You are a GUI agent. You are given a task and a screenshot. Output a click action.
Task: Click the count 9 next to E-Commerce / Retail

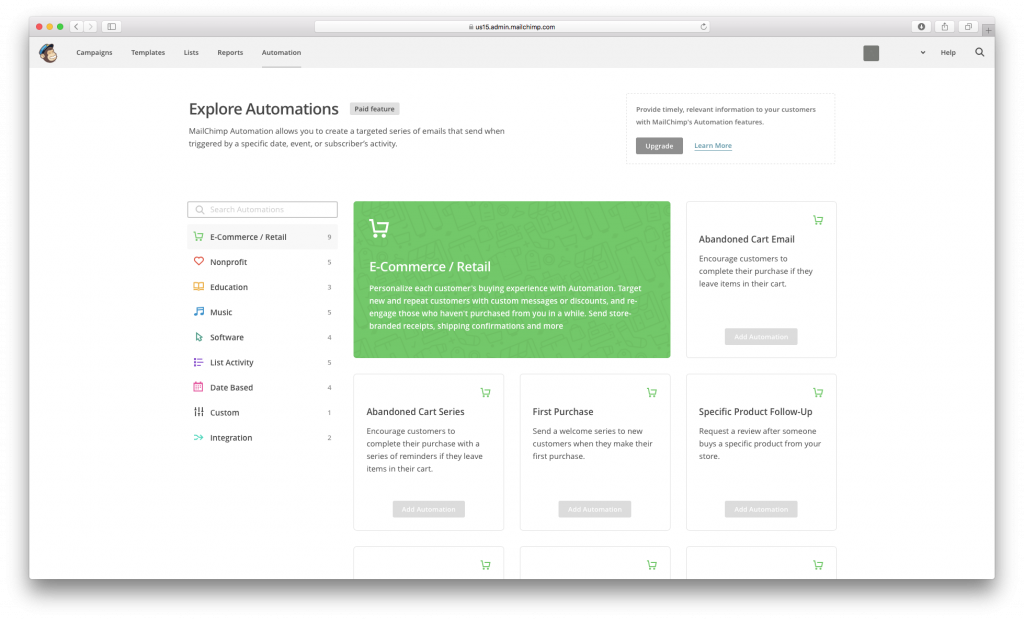tap(329, 237)
